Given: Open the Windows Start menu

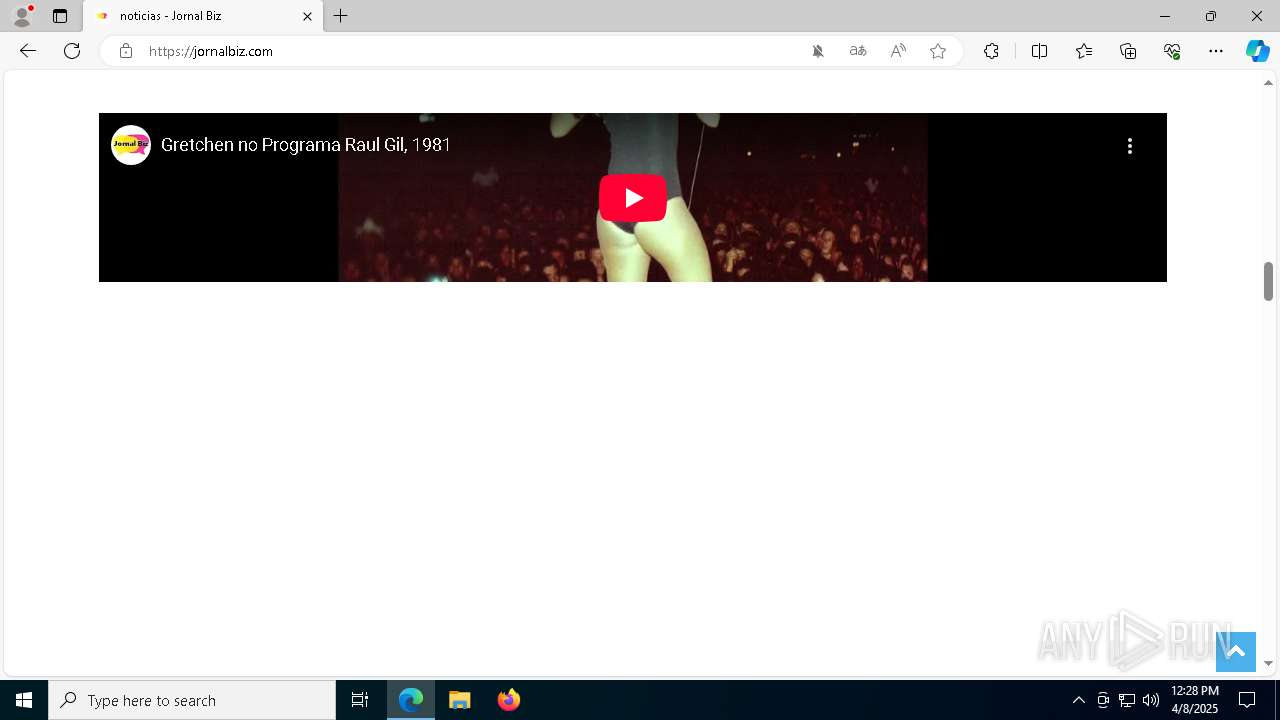Looking at the screenshot, I should click(24, 700).
